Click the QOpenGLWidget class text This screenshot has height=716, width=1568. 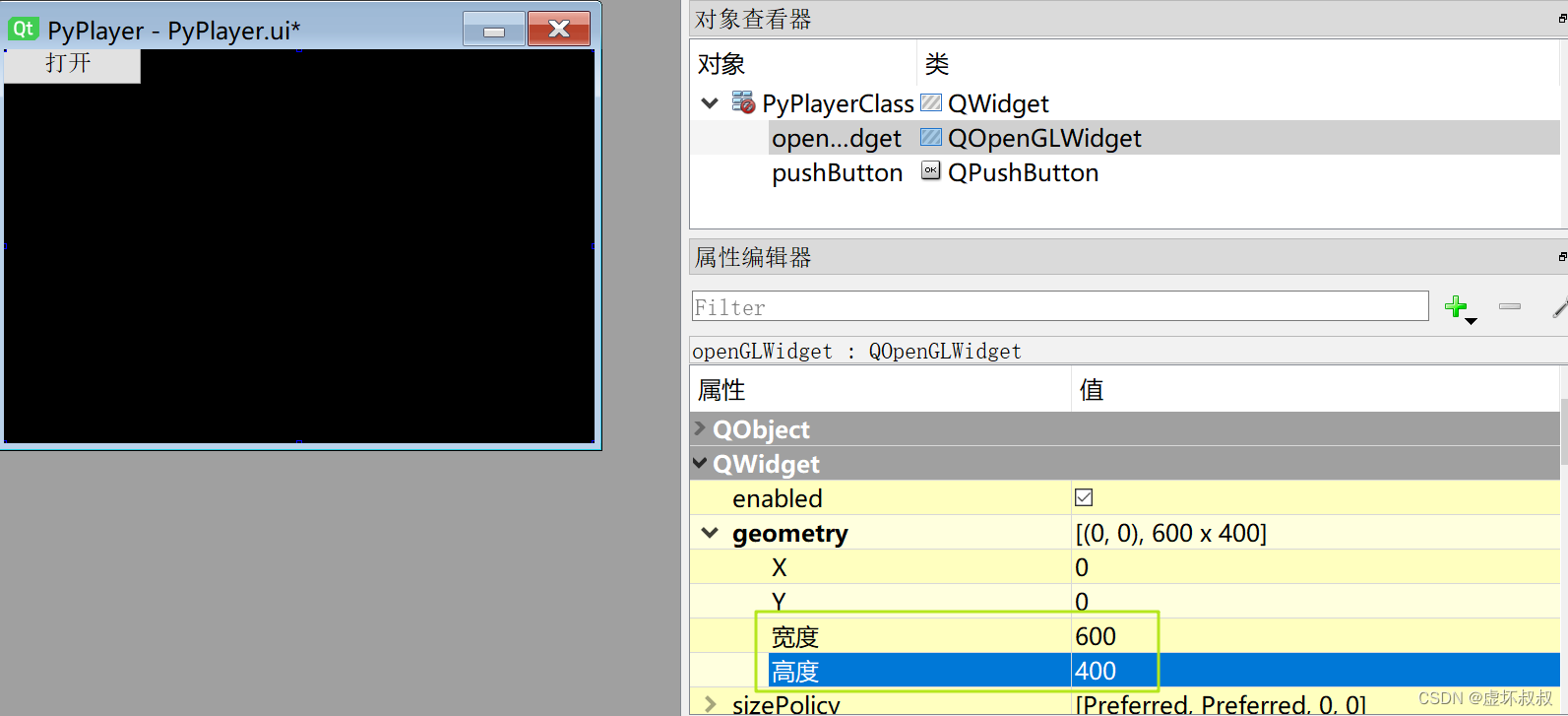(x=1044, y=138)
